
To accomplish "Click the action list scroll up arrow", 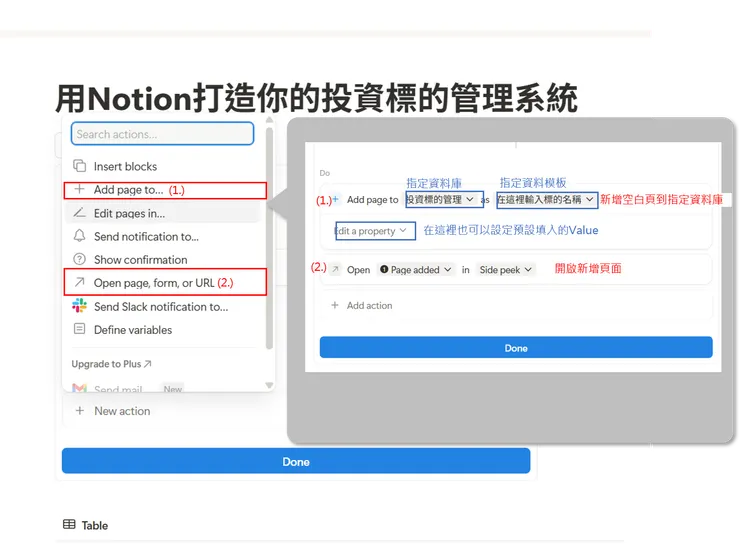I will coord(269,120).
